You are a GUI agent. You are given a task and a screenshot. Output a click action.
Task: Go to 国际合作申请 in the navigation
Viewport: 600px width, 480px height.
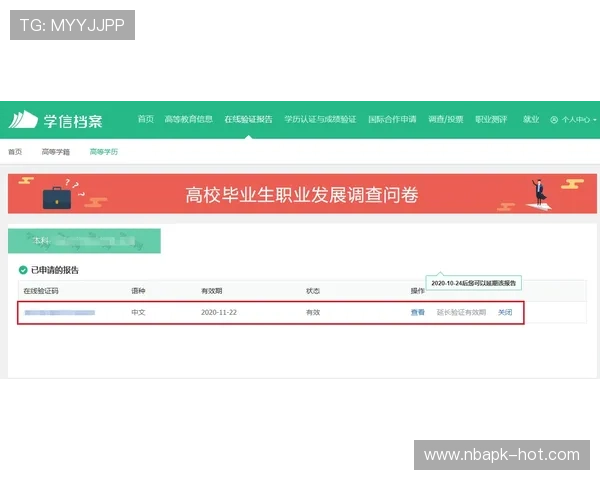point(392,119)
